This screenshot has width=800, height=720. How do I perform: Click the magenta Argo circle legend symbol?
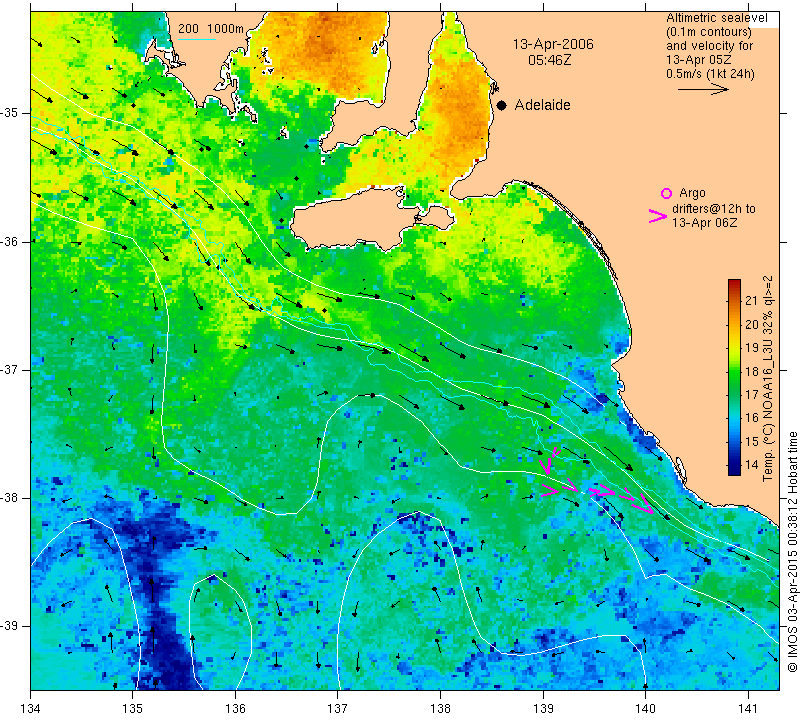pos(666,193)
